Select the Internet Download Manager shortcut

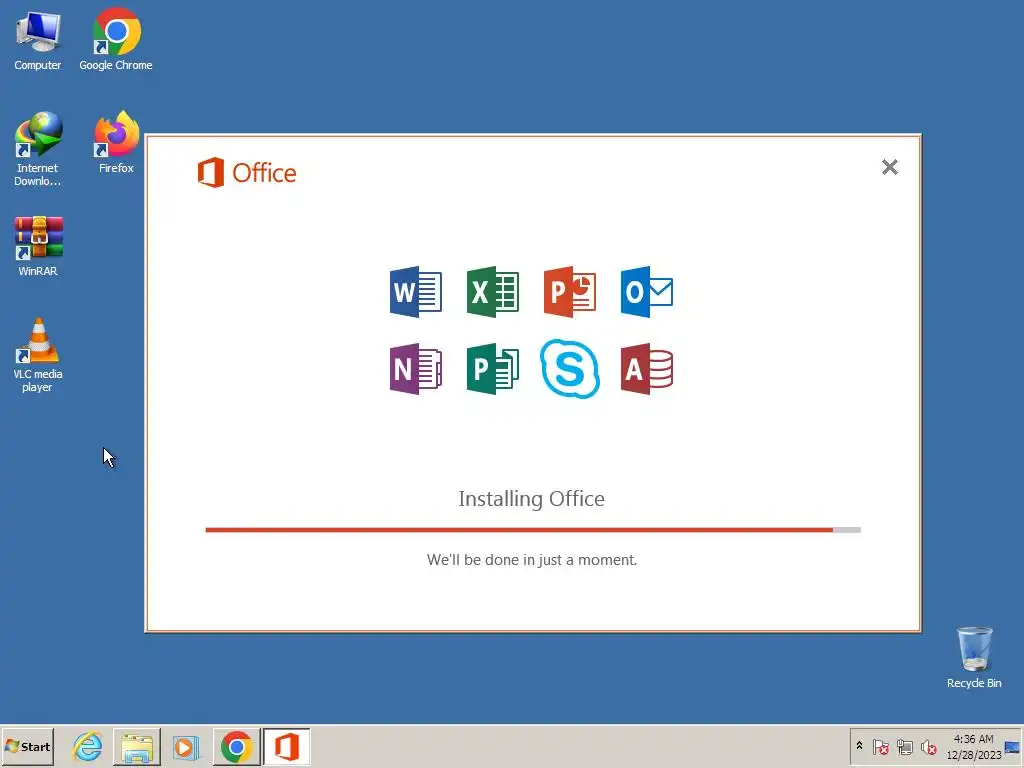pos(37,150)
